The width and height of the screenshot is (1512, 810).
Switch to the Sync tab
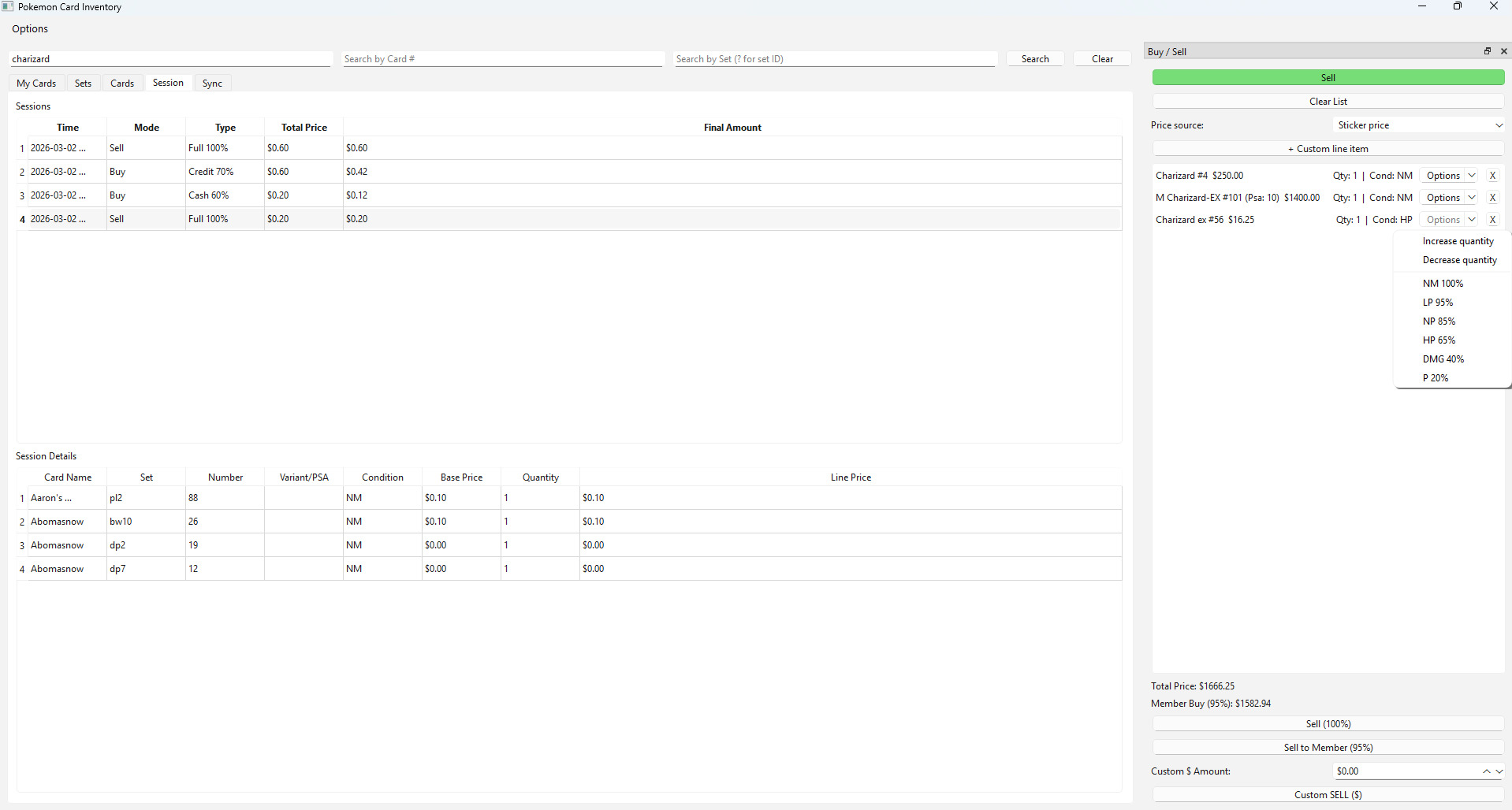point(211,83)
